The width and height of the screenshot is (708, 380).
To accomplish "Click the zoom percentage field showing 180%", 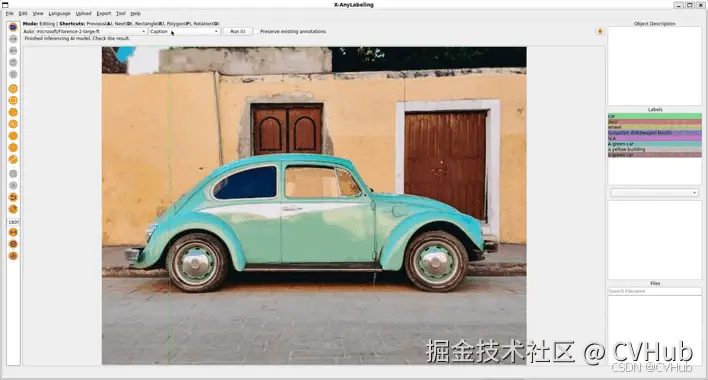I will coord(13,222).
